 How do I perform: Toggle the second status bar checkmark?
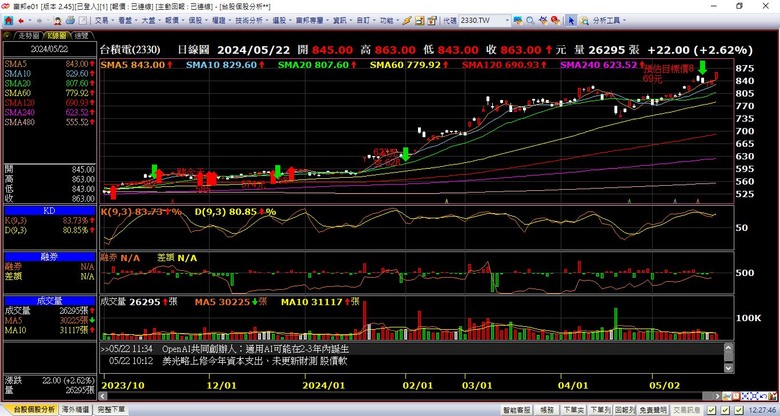[x=725, y=410]
